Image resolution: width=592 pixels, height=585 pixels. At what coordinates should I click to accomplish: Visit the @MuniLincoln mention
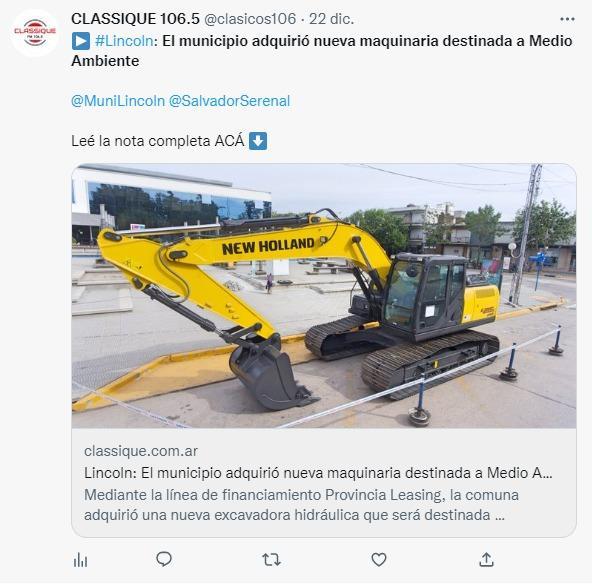[118, 101]
